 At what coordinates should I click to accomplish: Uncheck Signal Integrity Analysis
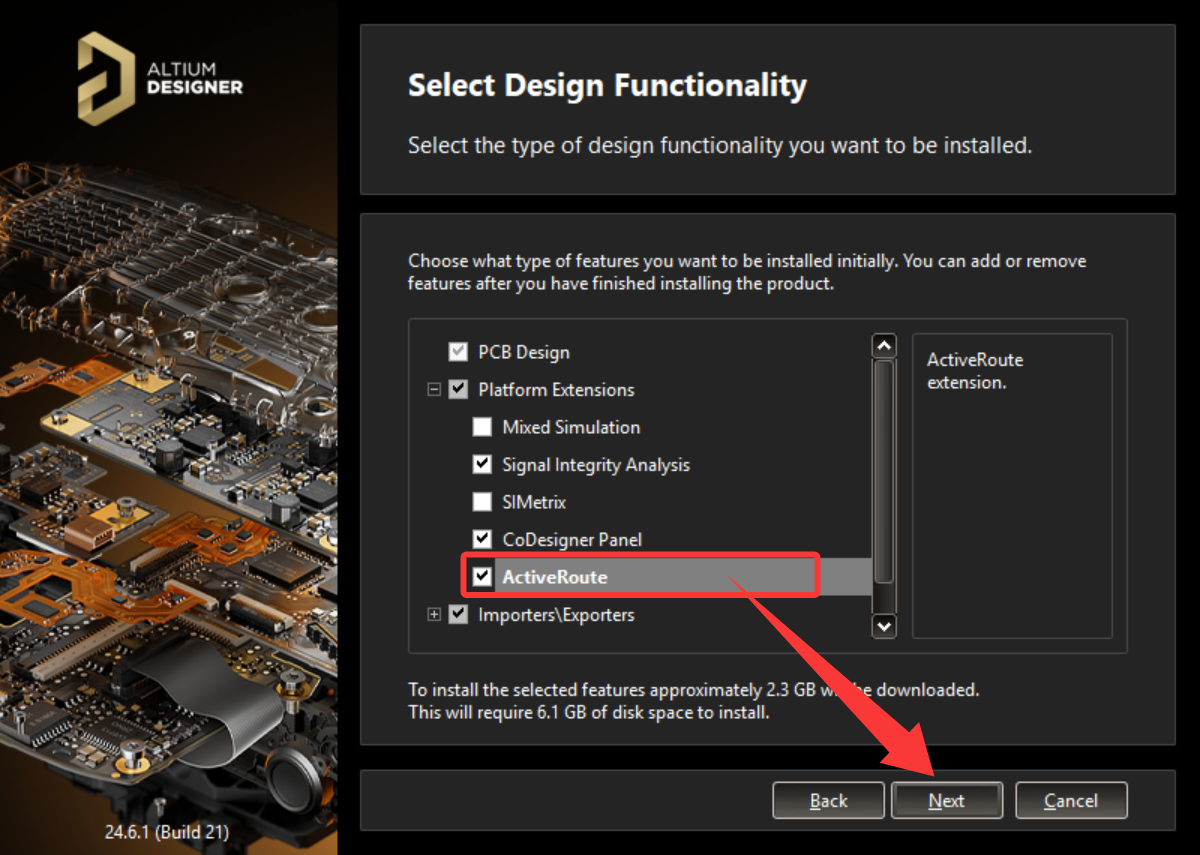click(x=482, y=465)
